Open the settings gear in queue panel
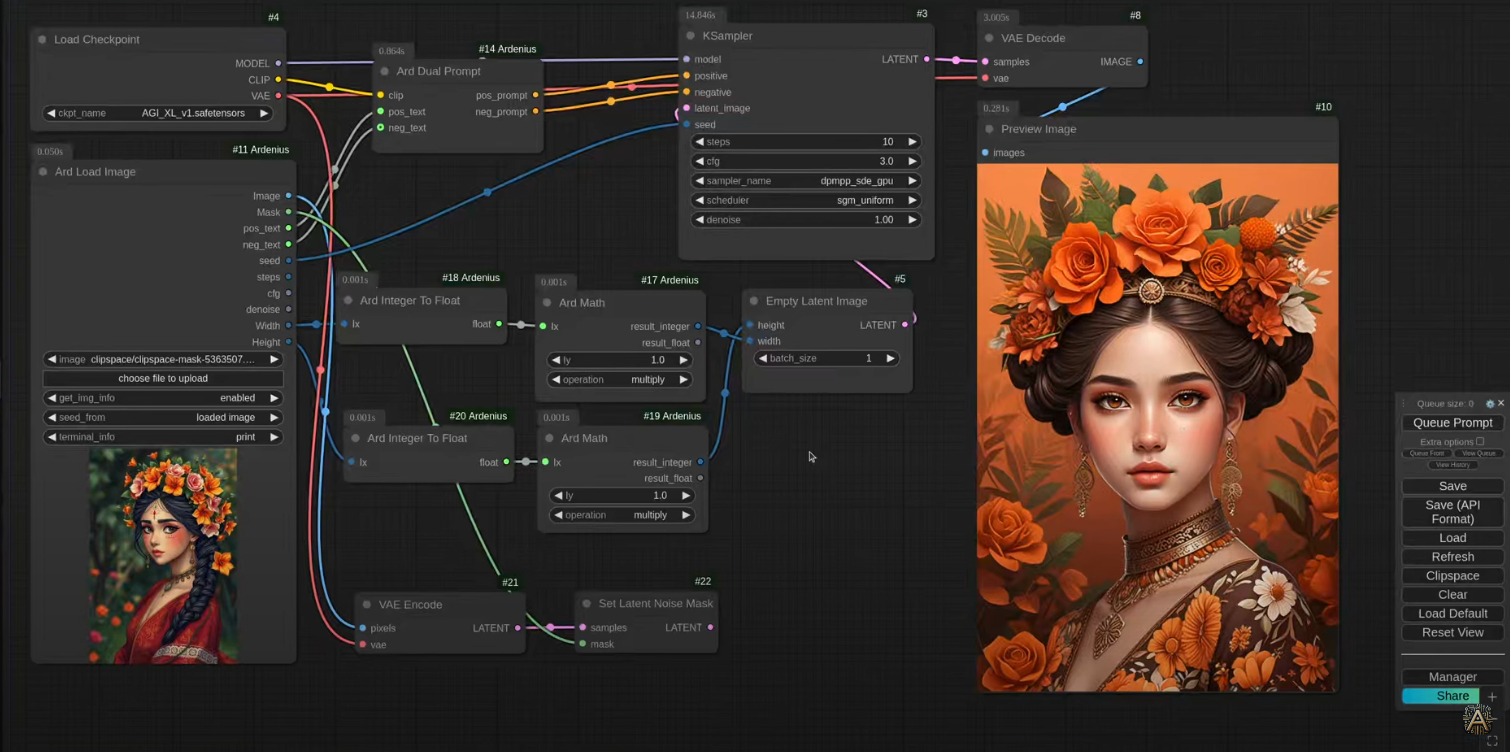 [x=1489, y=404]
